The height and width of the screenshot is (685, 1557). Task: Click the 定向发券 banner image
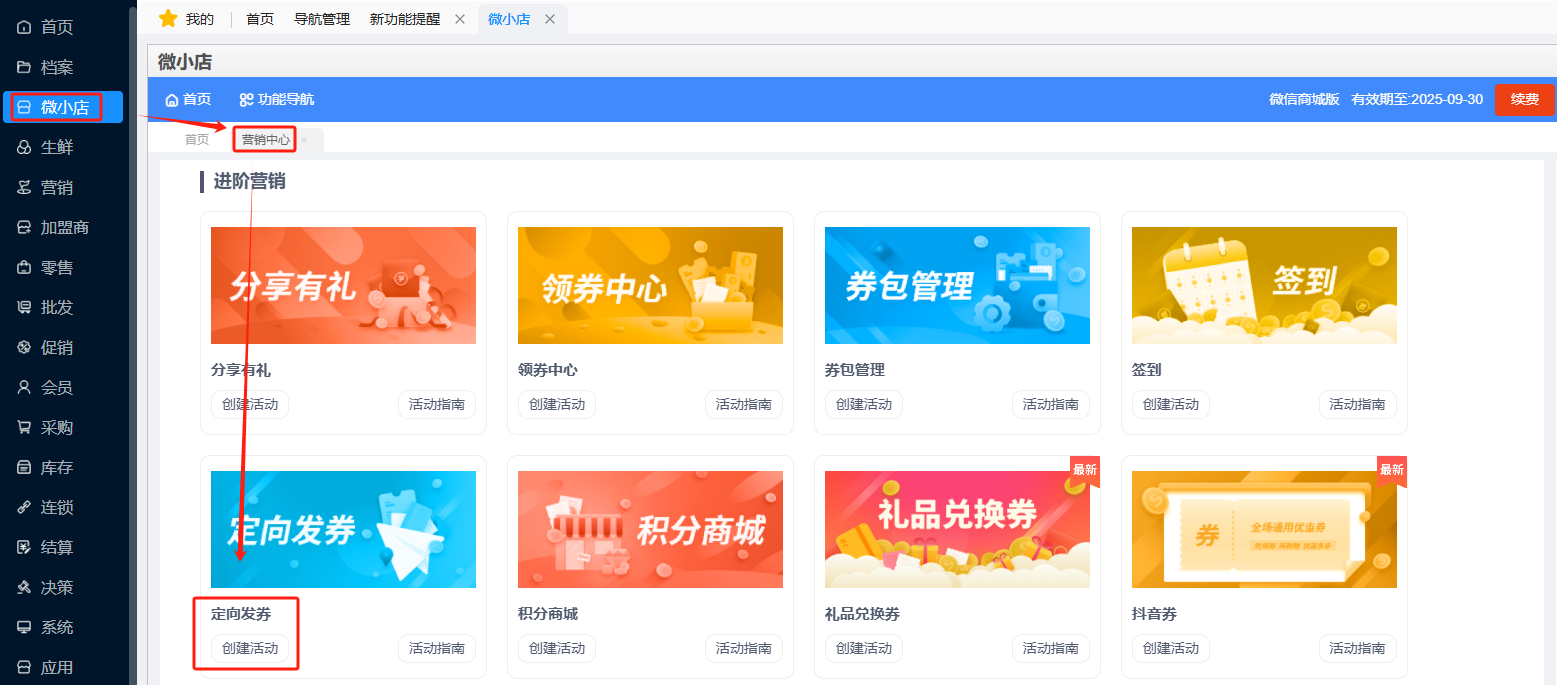point(343,529)
